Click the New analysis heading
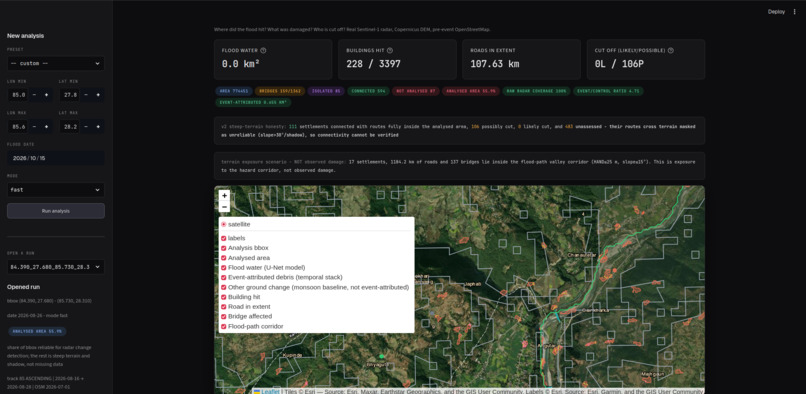Viewport: 806px width, 394px height. (x=25, y=36)
